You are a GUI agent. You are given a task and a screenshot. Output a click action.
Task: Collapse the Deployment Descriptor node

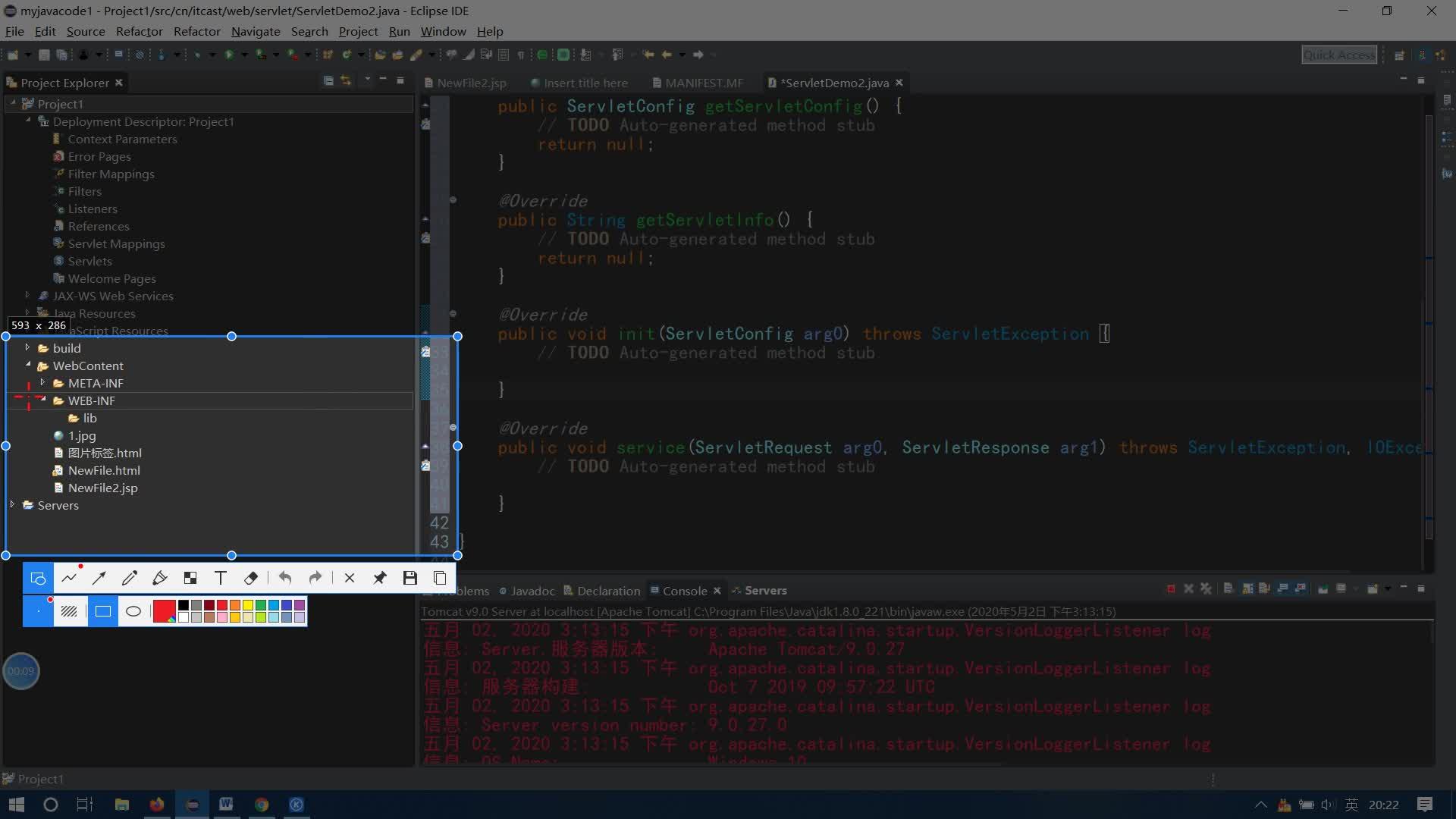pos(27,121)
